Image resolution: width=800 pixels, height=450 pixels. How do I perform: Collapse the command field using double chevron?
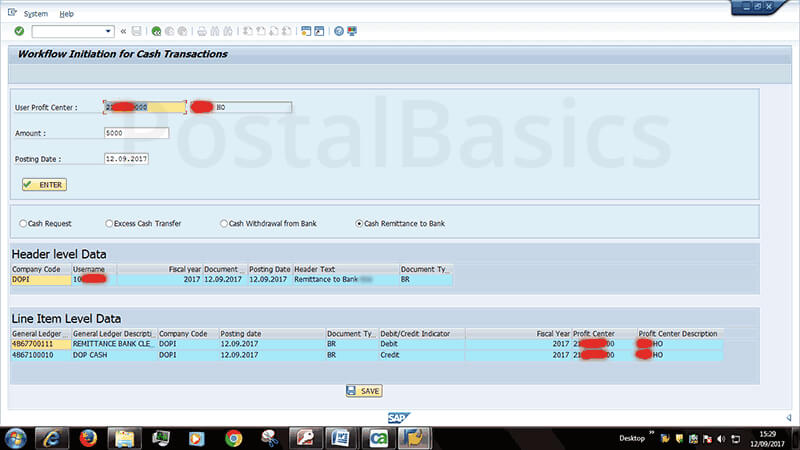point(123,31)
